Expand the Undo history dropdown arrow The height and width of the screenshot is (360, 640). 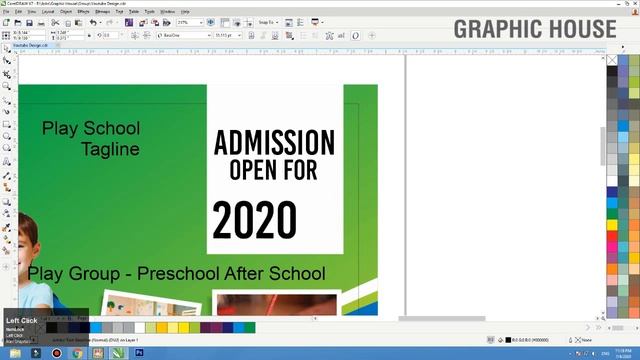(101, 23)
